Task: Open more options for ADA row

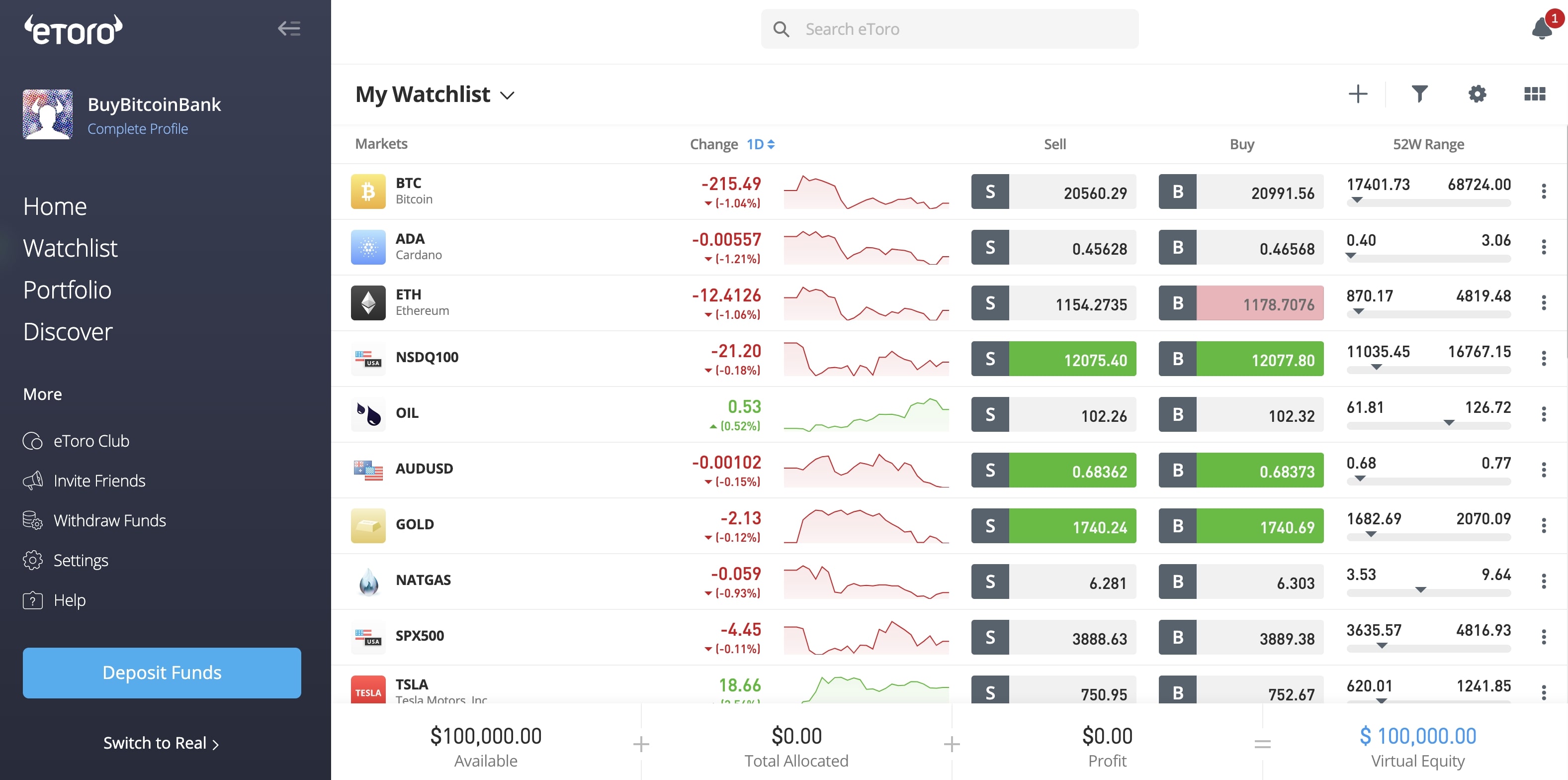Action: coord(1544,247)
